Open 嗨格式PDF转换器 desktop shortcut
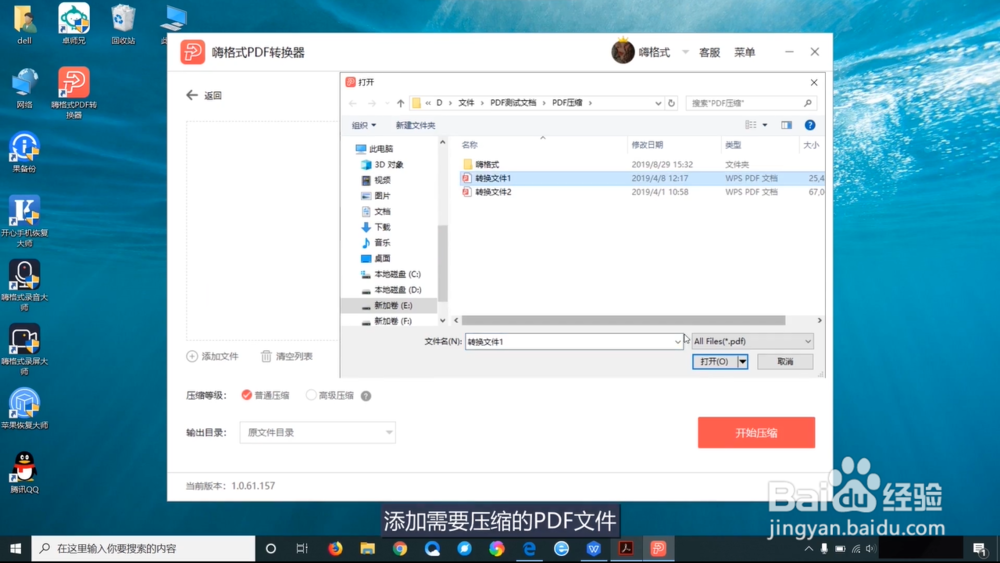Image resolution: width=1000 pixels, height=563 pixels. (x=74, y=92)
